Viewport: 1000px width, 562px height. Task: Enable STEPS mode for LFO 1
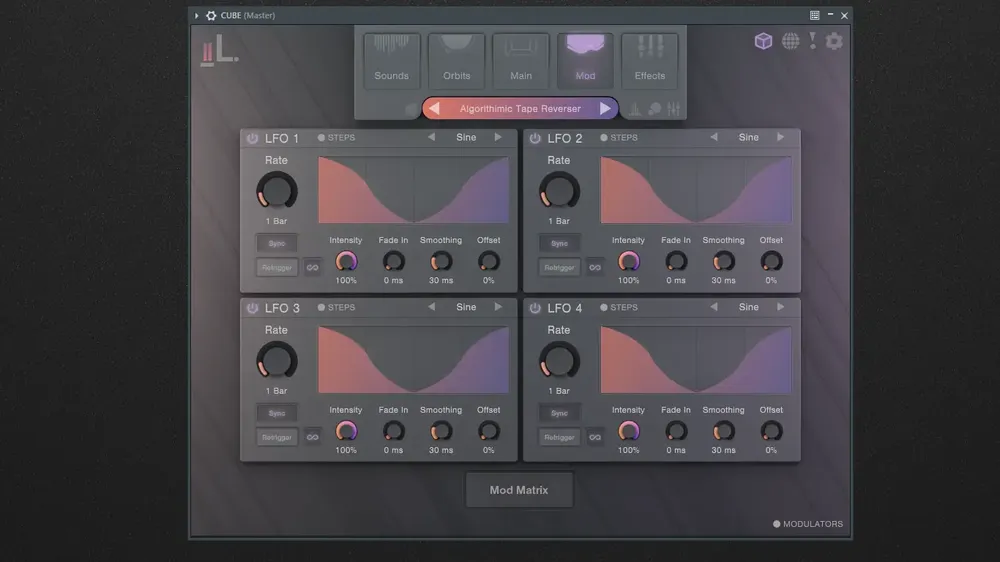pos(336,137)
